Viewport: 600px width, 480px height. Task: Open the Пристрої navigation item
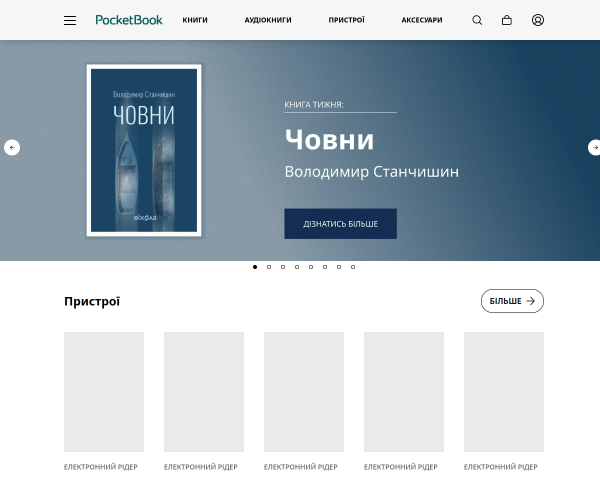pyautogui.click(x=346, y=20)
